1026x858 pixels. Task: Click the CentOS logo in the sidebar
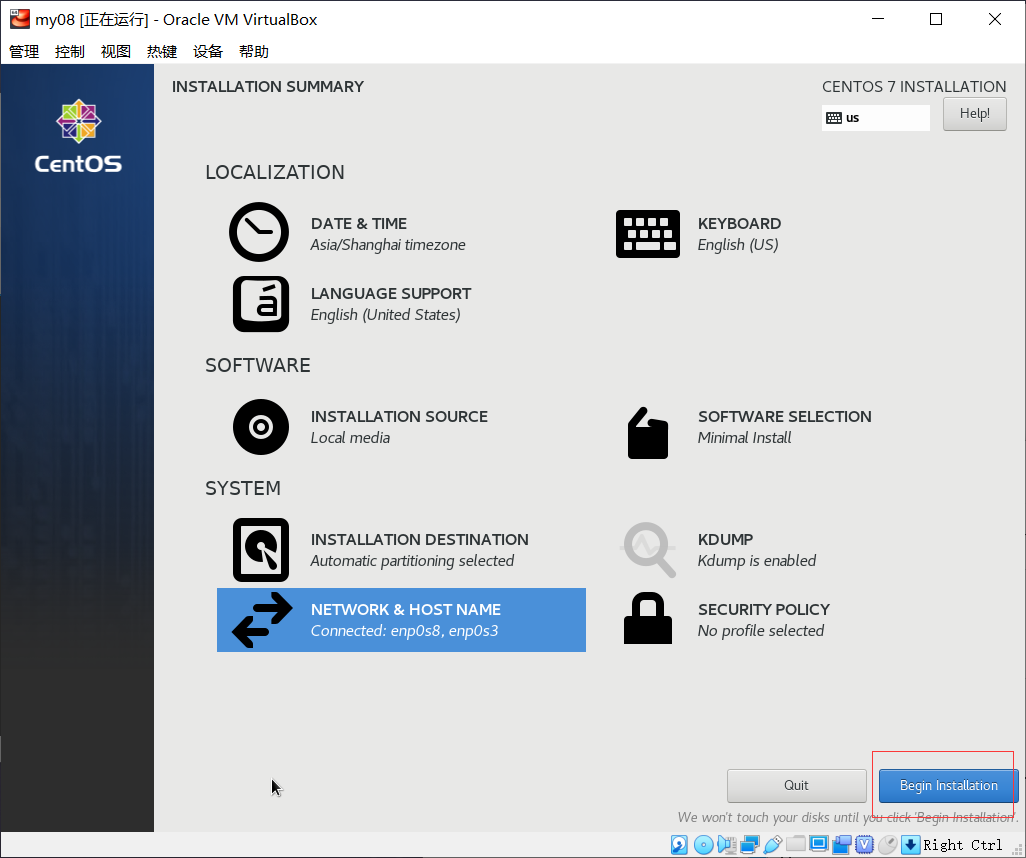tap(78, 136)
